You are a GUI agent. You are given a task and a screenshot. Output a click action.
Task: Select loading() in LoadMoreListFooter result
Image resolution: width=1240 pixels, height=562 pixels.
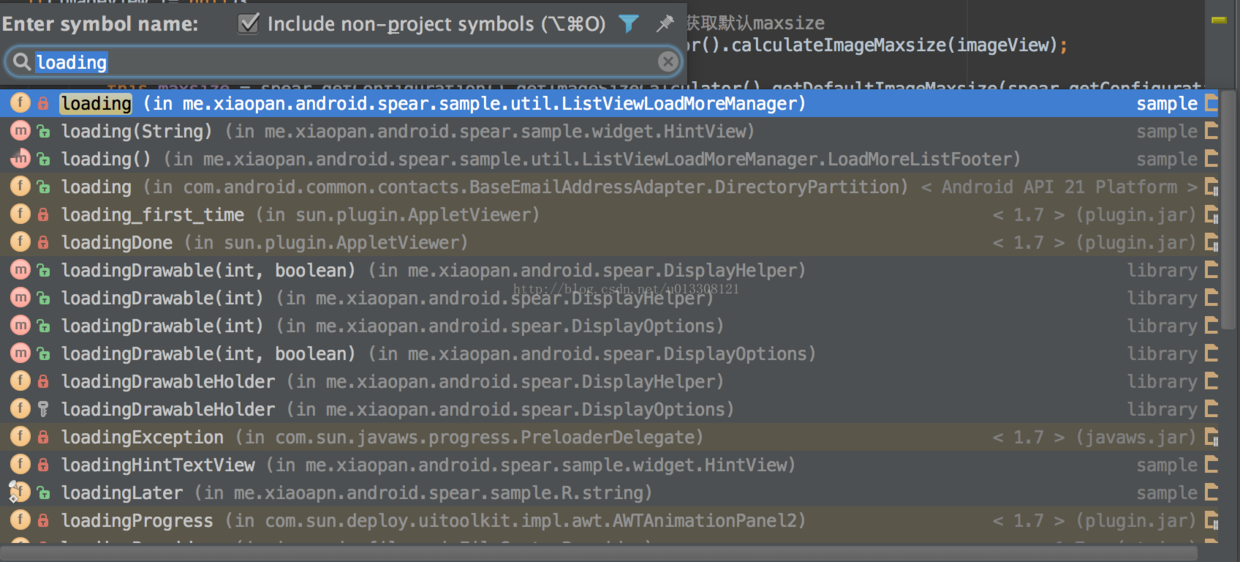[610, 159]
